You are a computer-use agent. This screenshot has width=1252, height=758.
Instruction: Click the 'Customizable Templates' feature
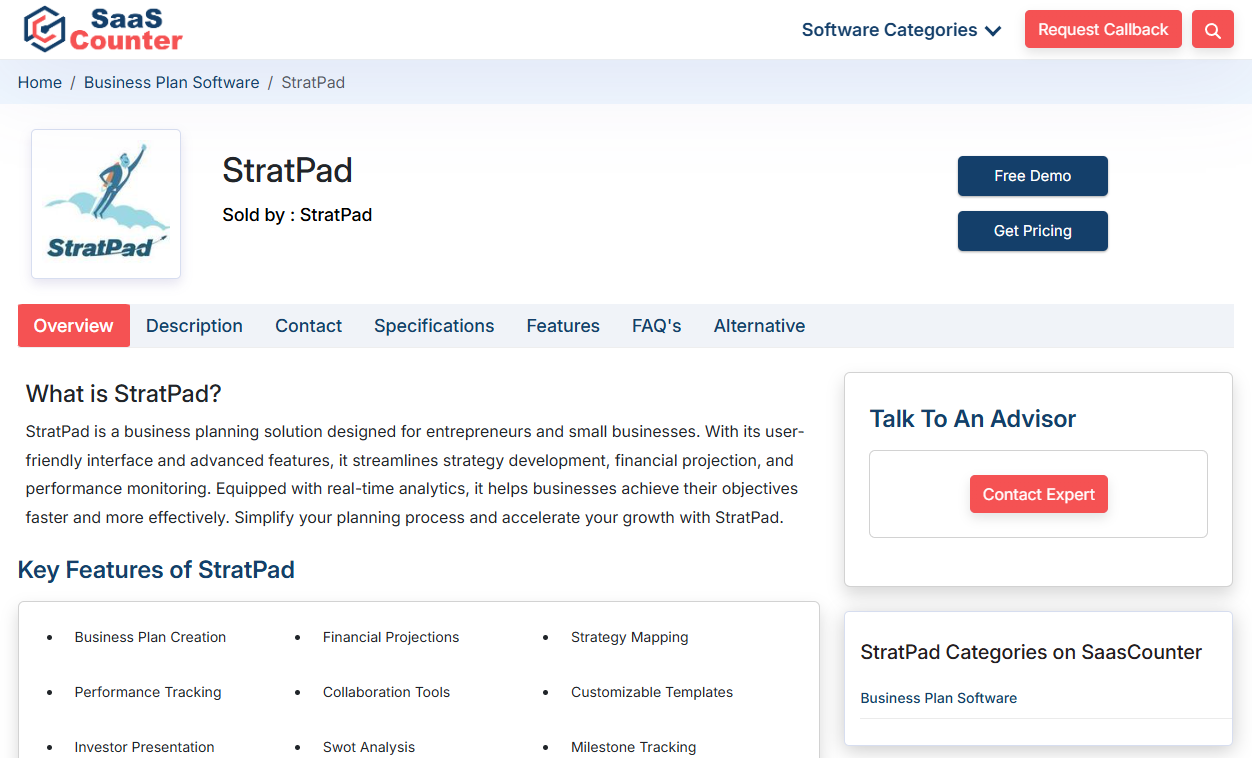click(652, 692)
